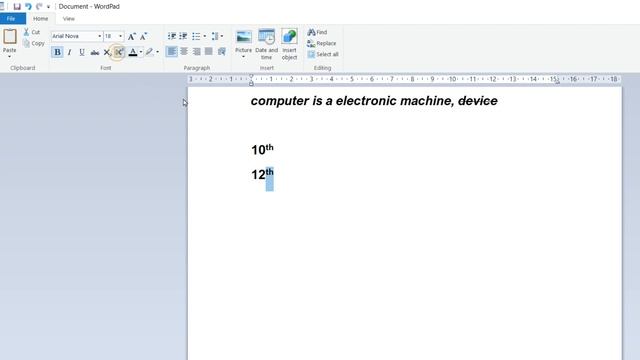Image resolution: width=640 pixels, height=360 pixels.
Task: Save the document from the quick access toolbar
Action: (x=17, y=7)
